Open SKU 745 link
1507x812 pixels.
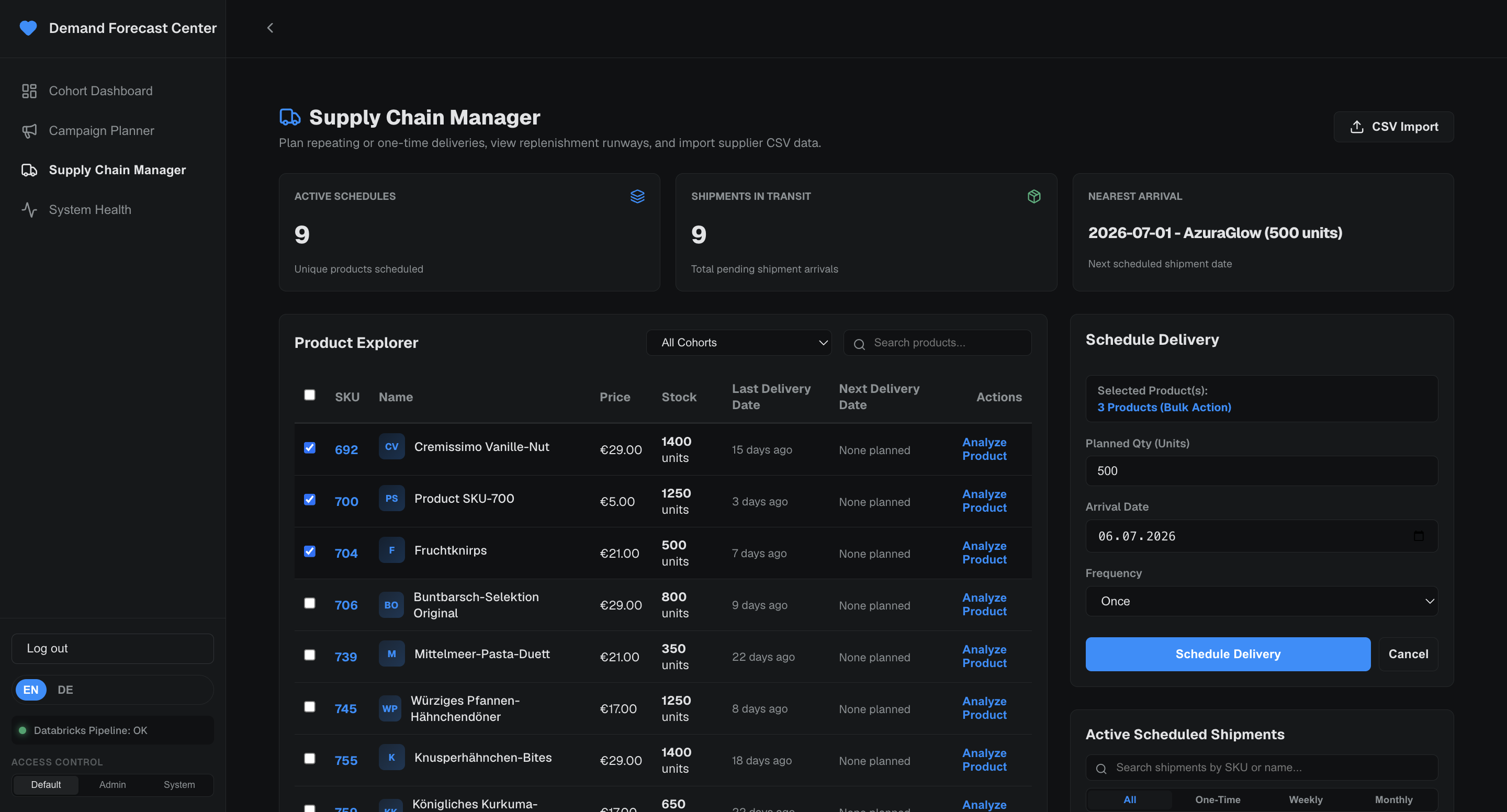click(345, 708)
